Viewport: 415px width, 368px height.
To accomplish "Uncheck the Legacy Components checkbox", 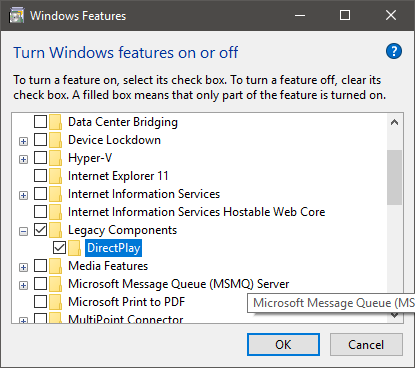I will coord(40,230).
